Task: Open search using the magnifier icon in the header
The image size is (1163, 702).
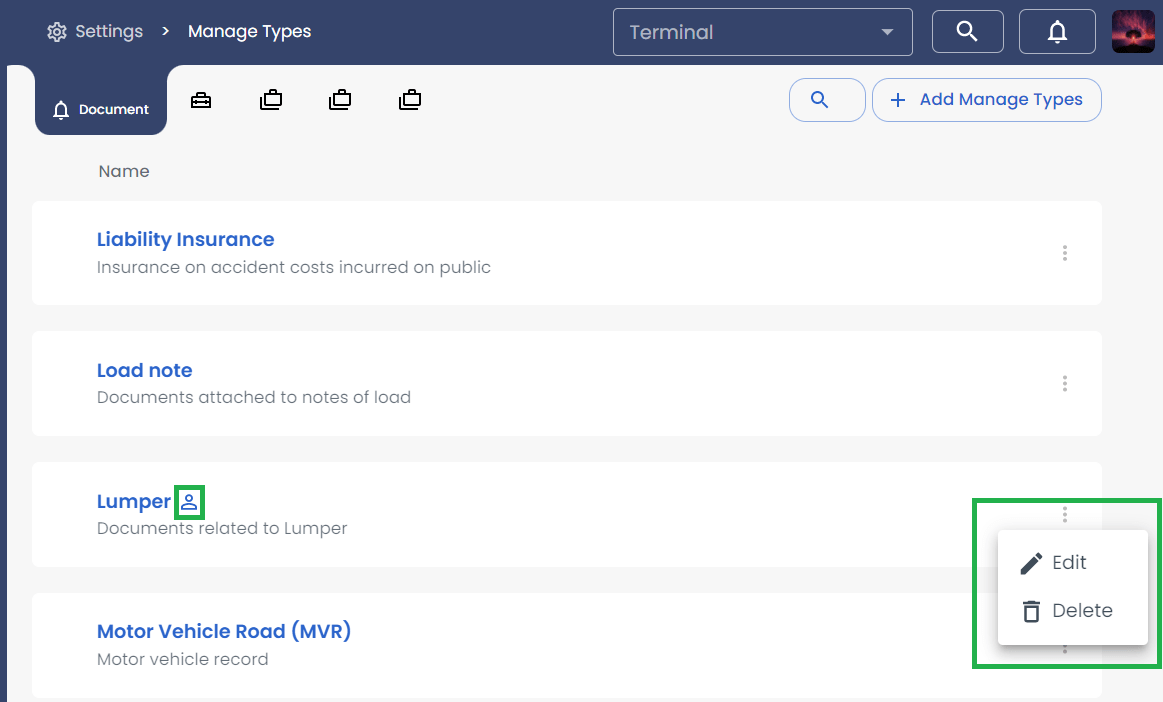Action: tap(967, 31)
